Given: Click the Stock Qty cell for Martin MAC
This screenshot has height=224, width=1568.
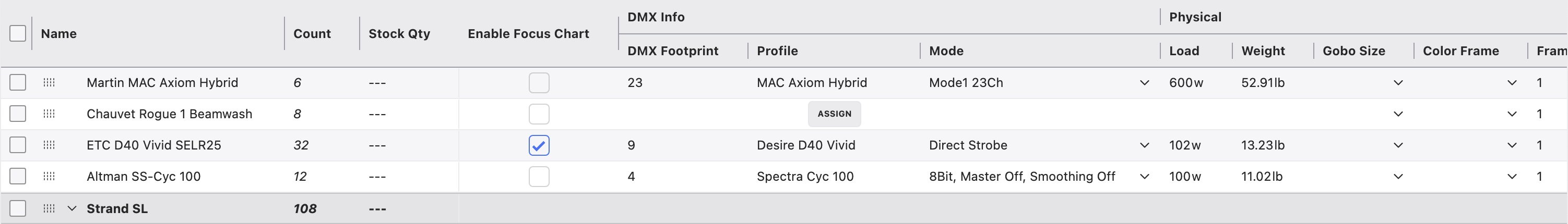Looking at the screenshot, I should point(377,82).
